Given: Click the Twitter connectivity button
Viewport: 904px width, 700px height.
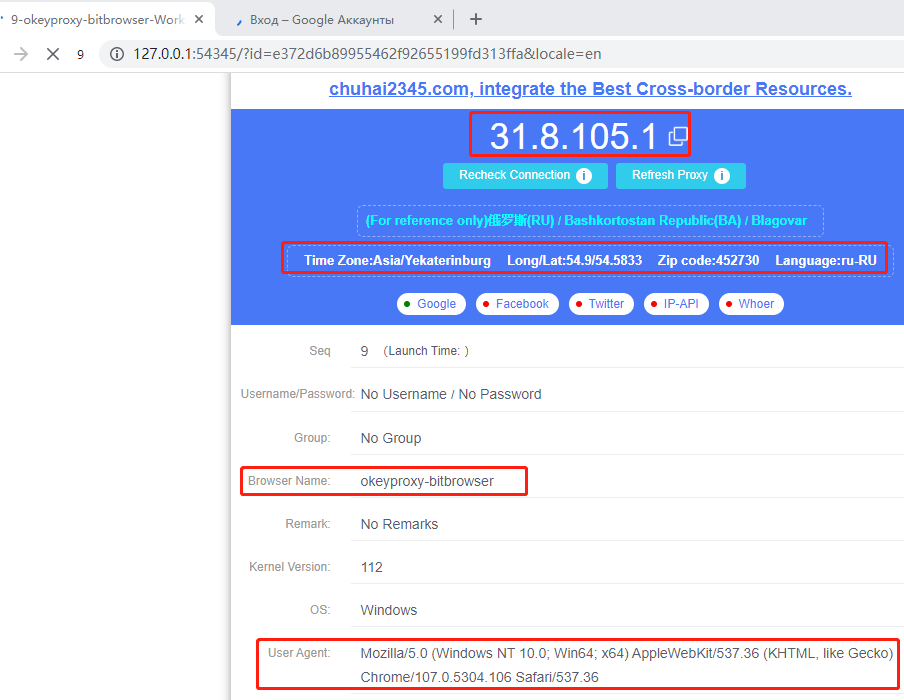Looking at the screenshot, I should click(x=601, y=304).
